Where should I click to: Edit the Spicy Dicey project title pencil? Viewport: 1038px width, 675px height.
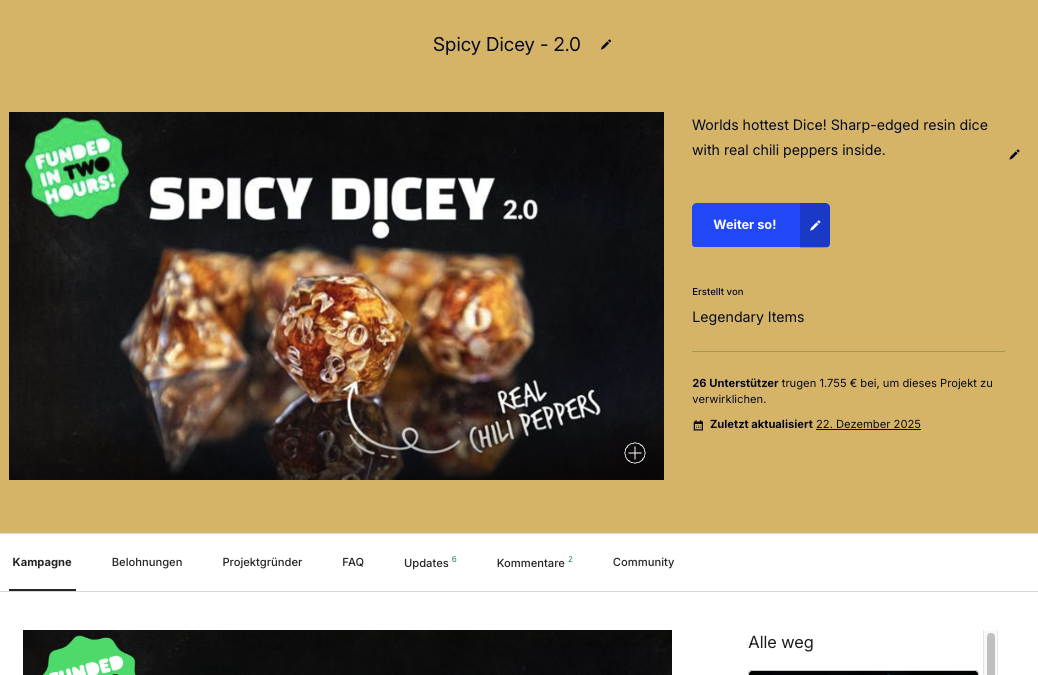[606, 45]
